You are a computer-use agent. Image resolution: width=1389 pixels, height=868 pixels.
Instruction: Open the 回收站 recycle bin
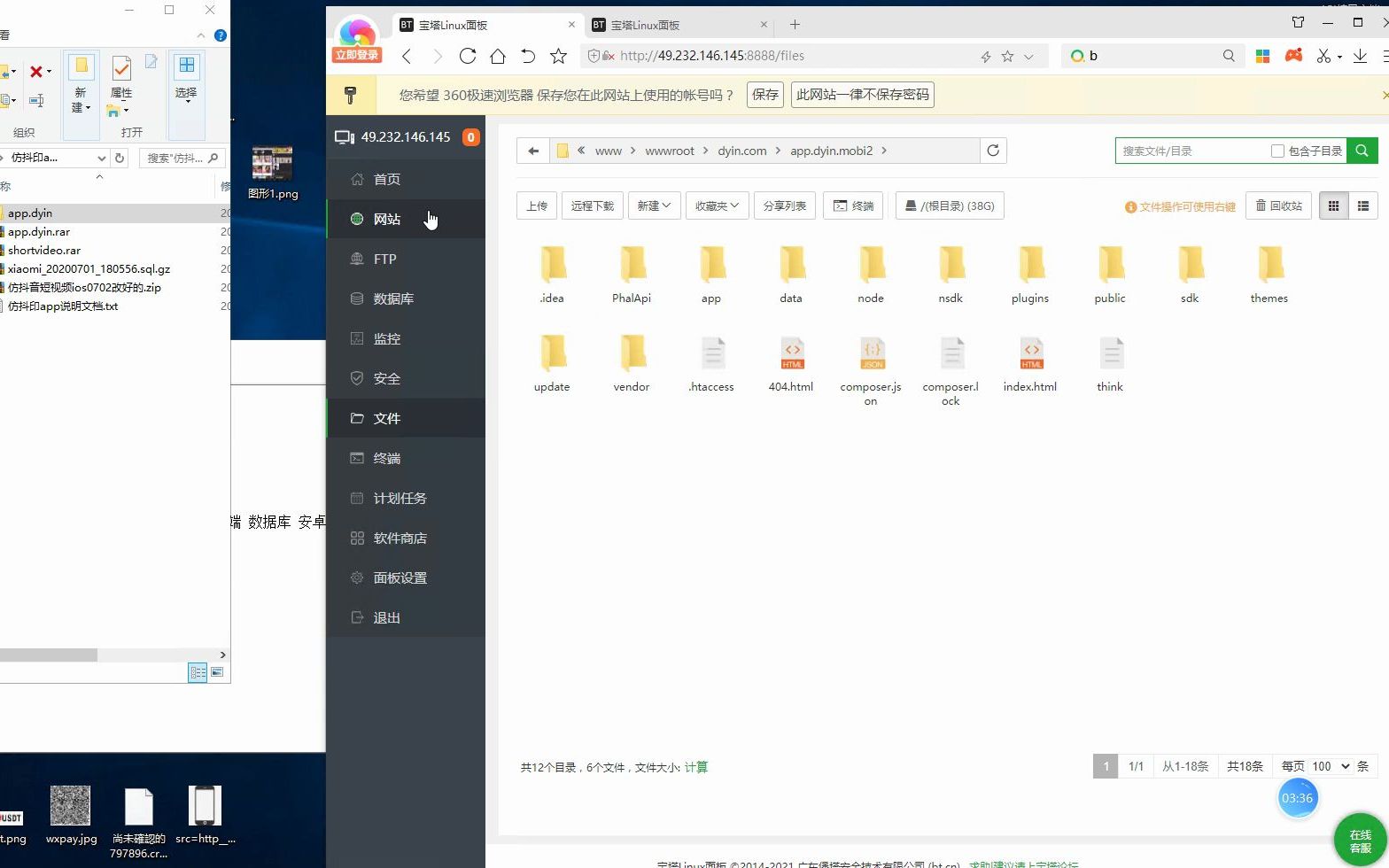pos(1278,206)
